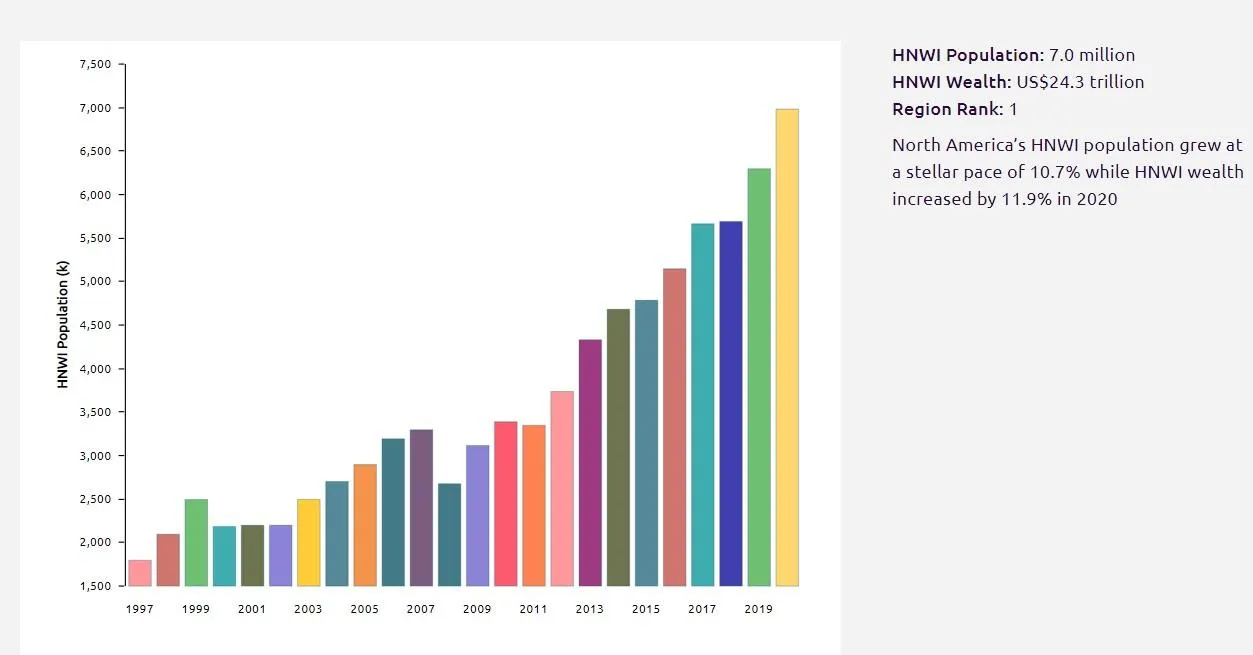Select the yellow 2003 bar

click(x=309, y=542)
